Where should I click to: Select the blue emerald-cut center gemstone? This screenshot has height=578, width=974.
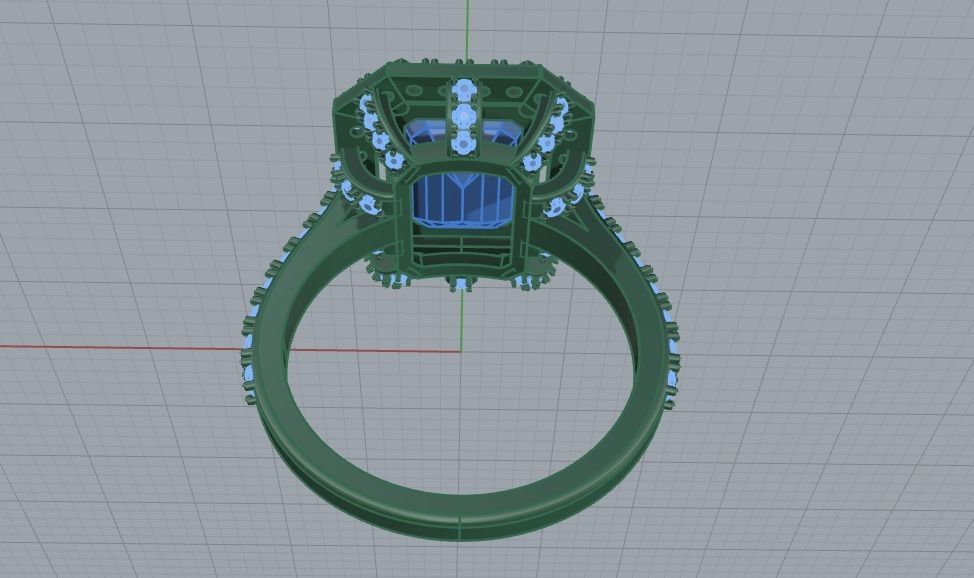[462, 200]
